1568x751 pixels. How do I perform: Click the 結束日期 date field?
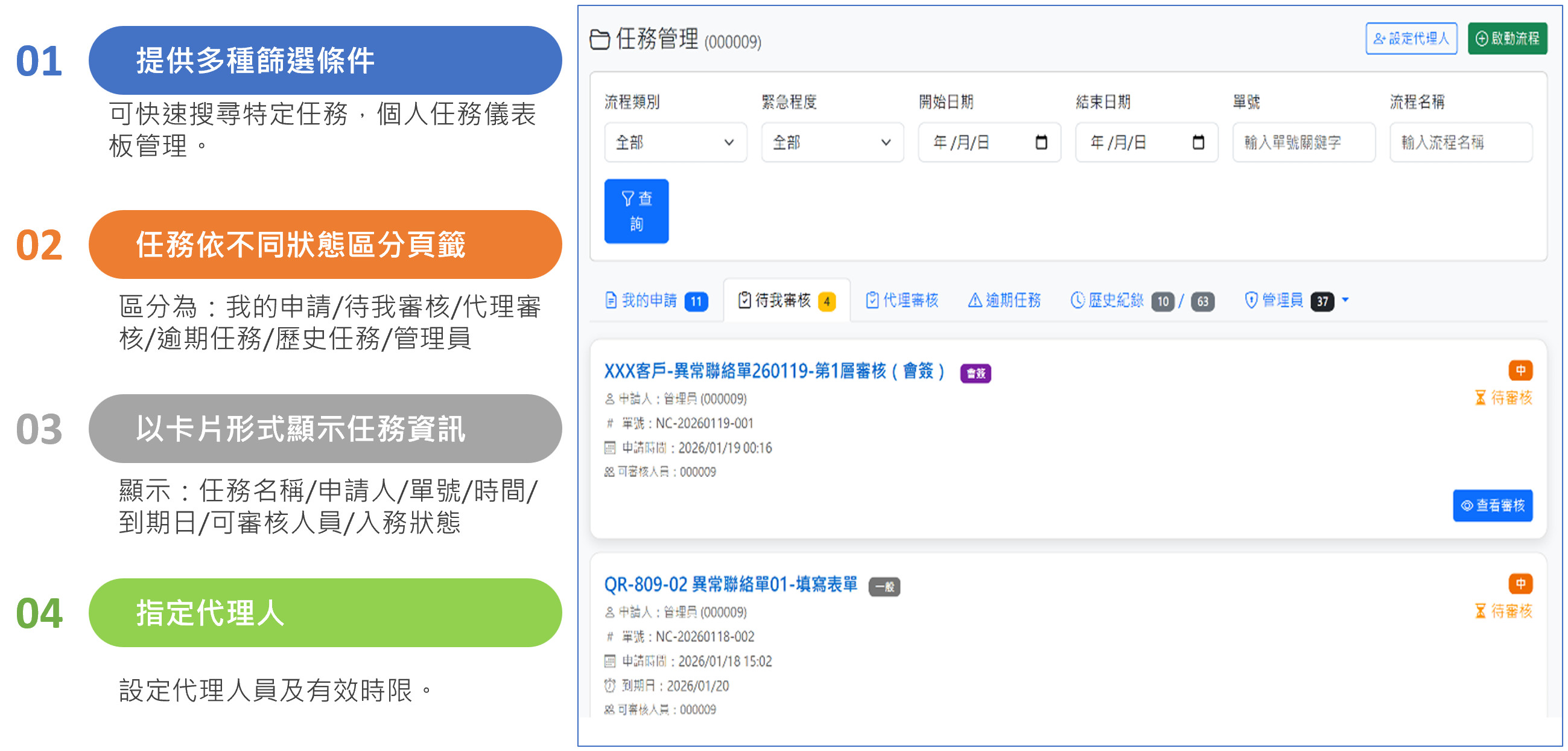tap(1146, 142)
